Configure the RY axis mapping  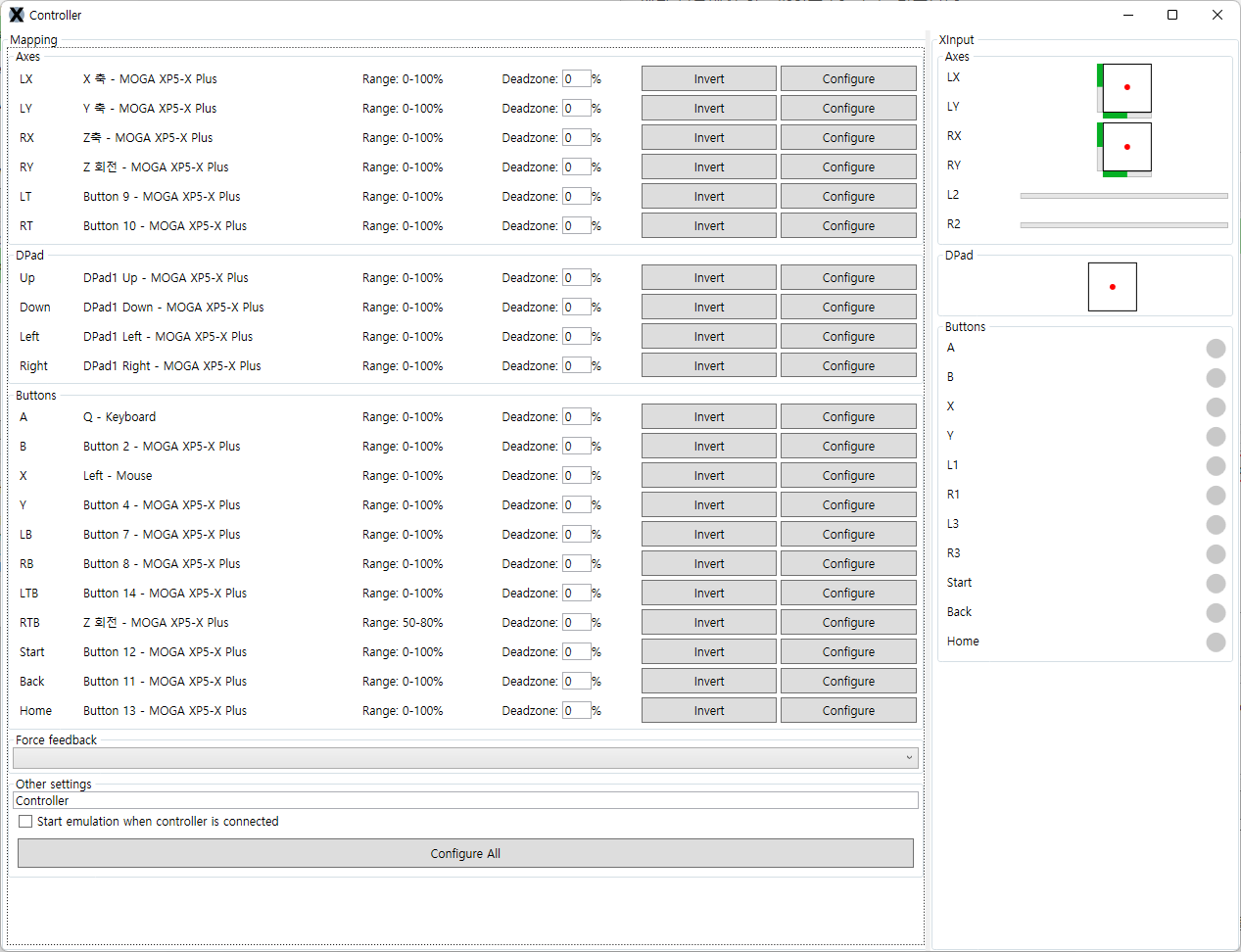pos(848,167)
